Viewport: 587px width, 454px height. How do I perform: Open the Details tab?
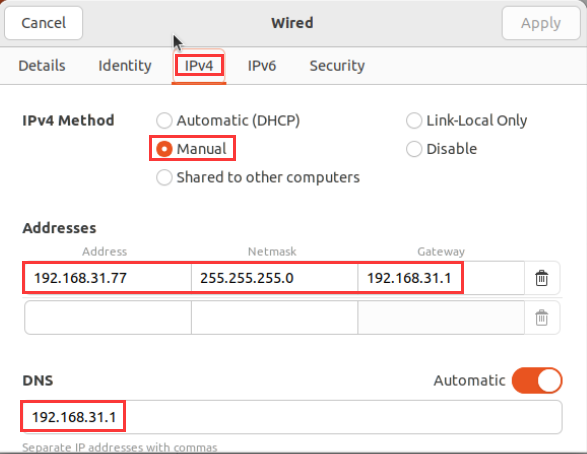click(x=42, y=66)
